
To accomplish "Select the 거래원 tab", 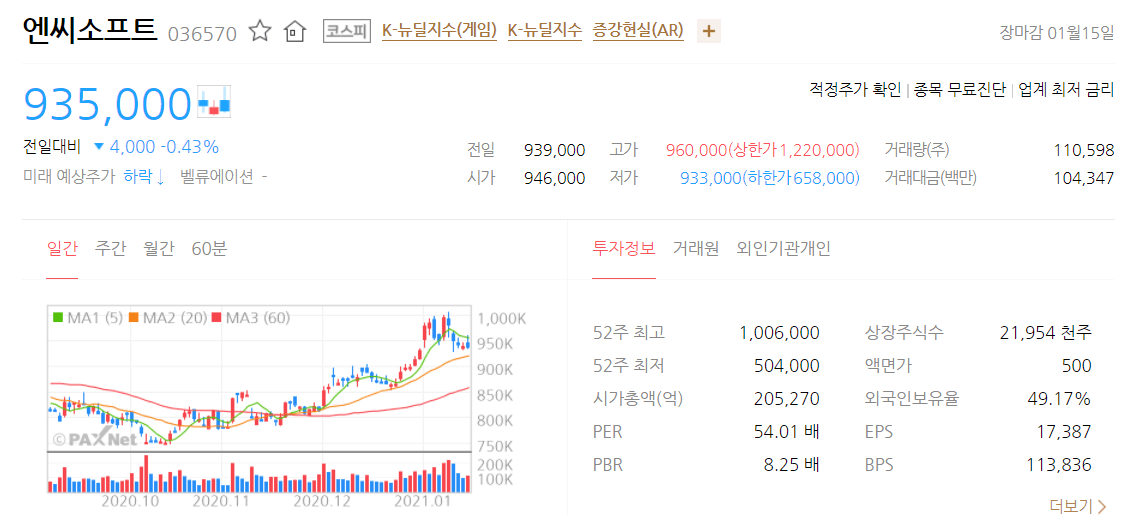I will [x=695, y=249].
